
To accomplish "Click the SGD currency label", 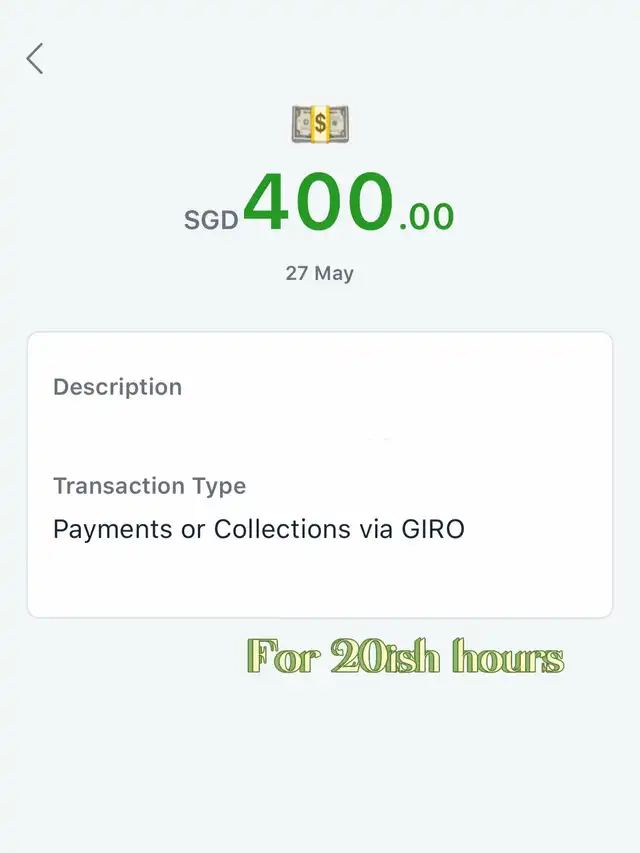I will [211, 219].
